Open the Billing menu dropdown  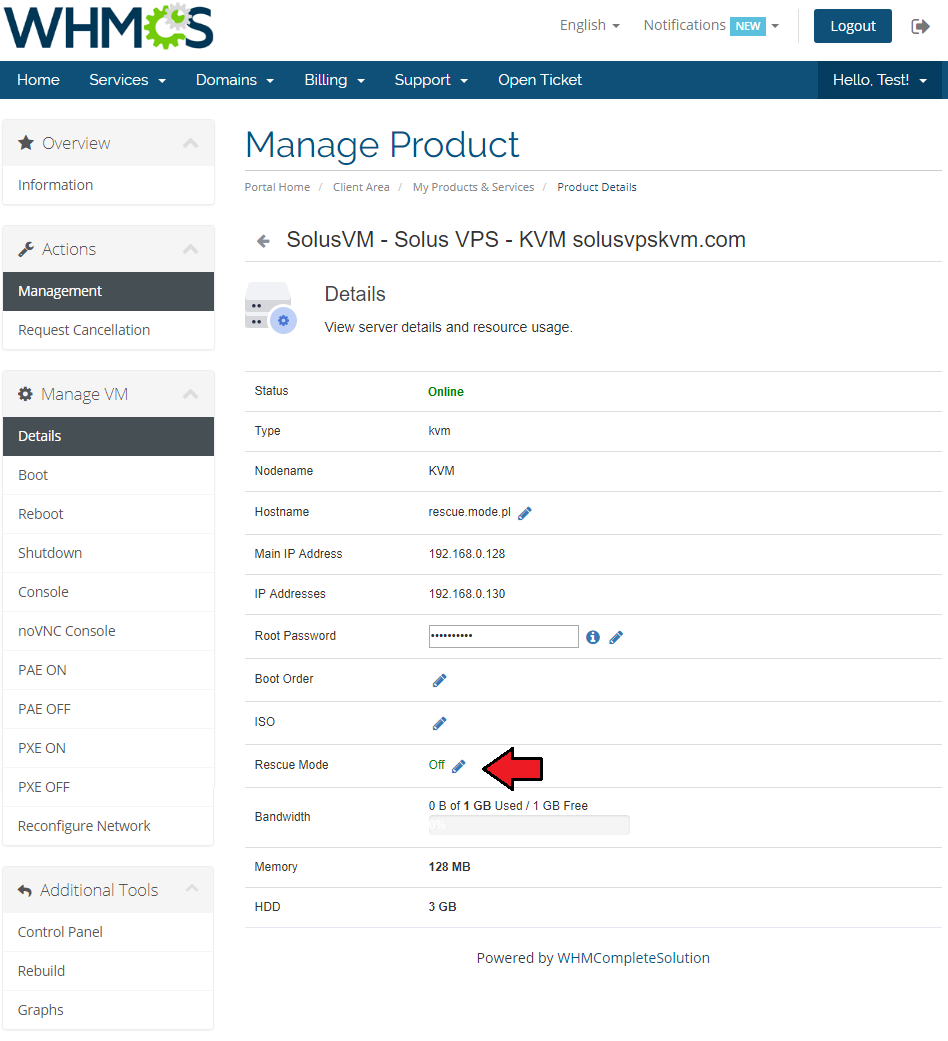(335, 80)
